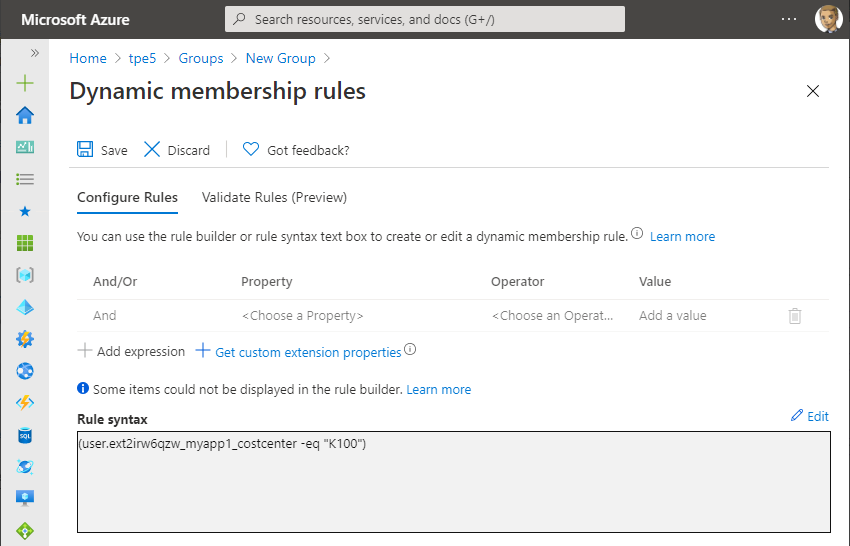The height and width of the screenshot is (546, 850).
Task: Click Edit next to Rule syntax
Action: (809, 416)
